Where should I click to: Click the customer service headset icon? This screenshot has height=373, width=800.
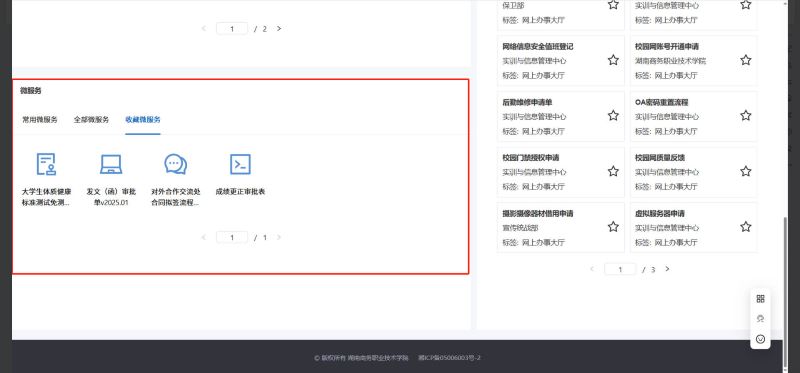point(760,319)
